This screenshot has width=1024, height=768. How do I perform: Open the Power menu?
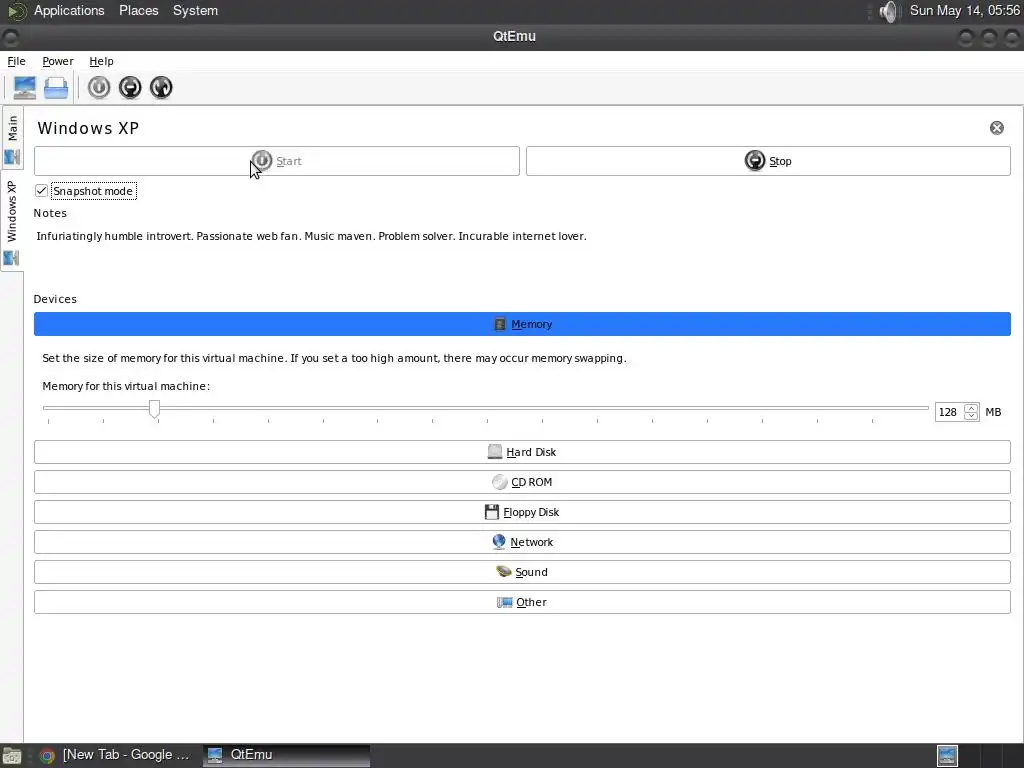coord(57,61)
